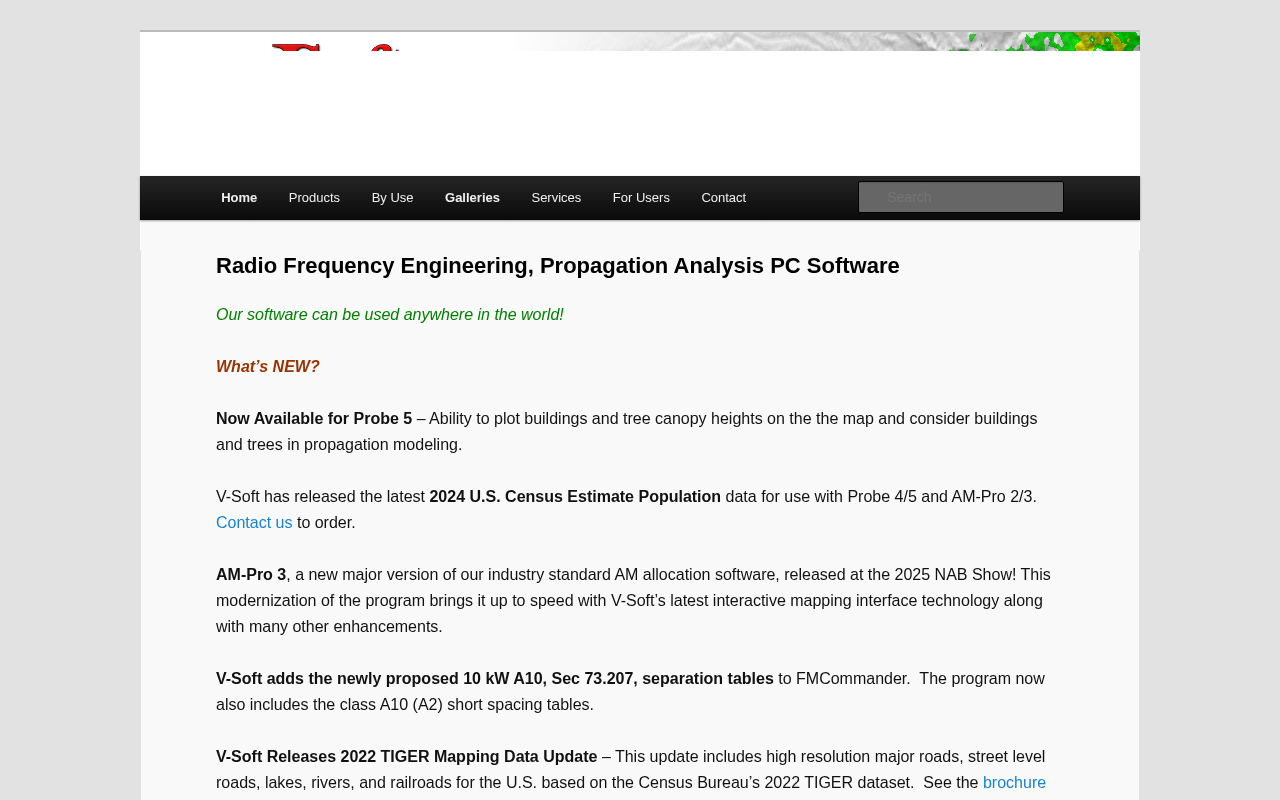Open the Products menu
The image size is (1280, 800).
pos(314,198)
